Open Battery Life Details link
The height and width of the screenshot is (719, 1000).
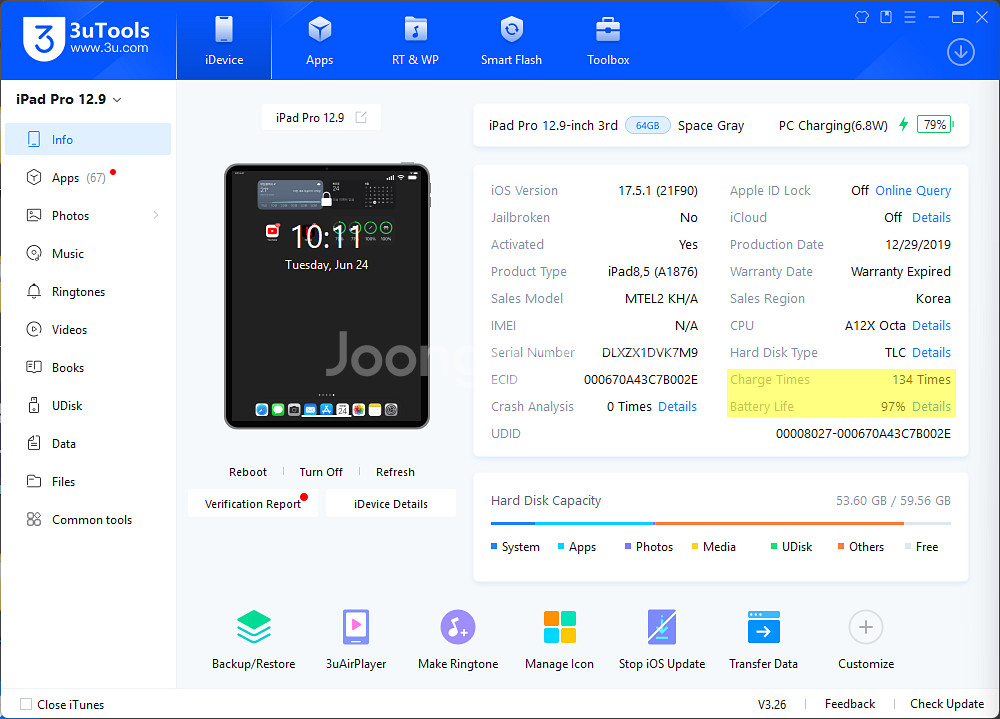[x=931, y=406]
